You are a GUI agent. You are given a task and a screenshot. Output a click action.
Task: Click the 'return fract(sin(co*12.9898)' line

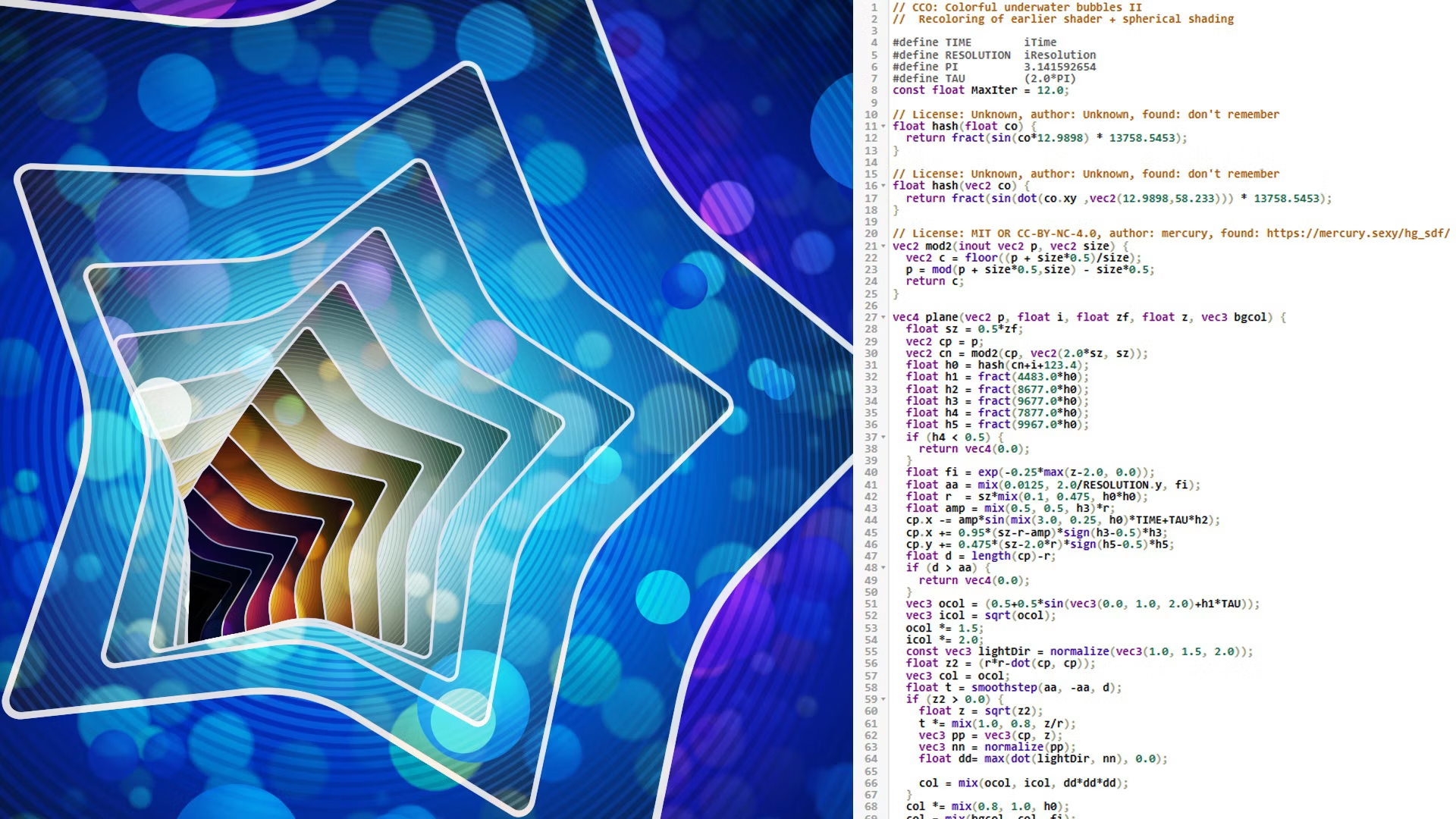(x=1046, y=138)
